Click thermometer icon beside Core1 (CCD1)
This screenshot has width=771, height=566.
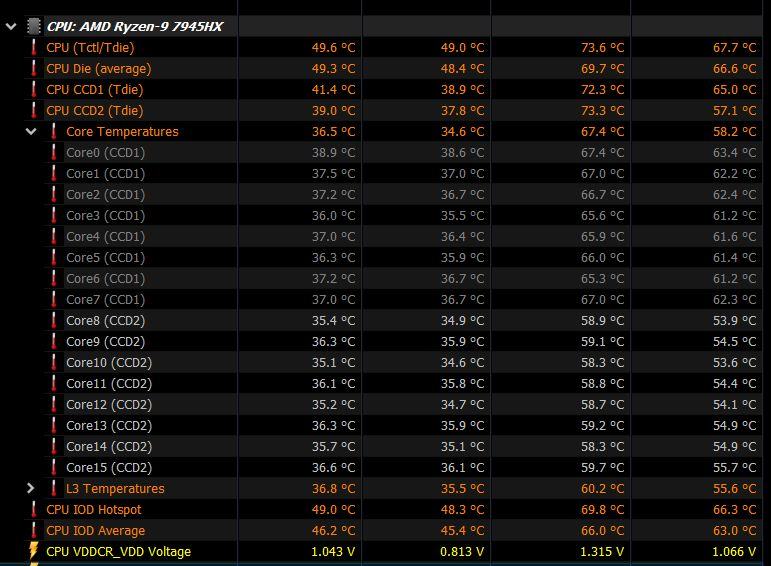[x=54, y=173]
